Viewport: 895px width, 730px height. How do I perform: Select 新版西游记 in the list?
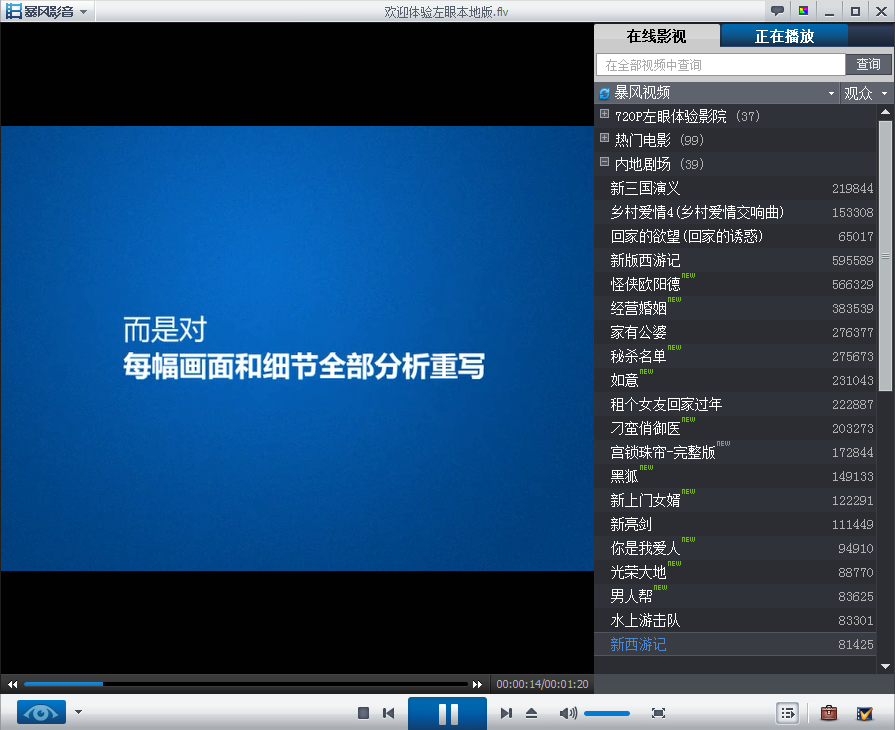[735, 260]
